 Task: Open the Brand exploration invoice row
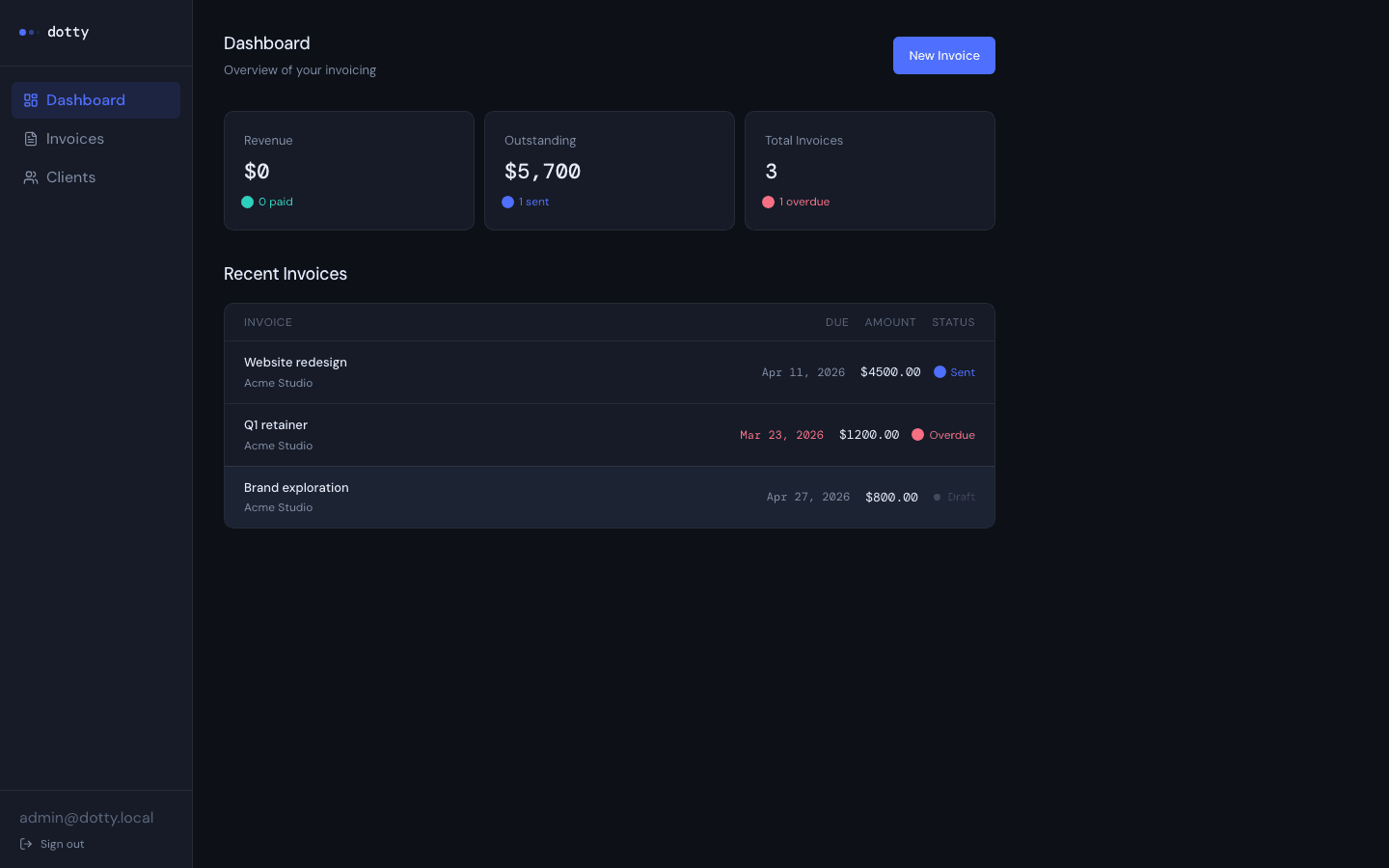609,497
